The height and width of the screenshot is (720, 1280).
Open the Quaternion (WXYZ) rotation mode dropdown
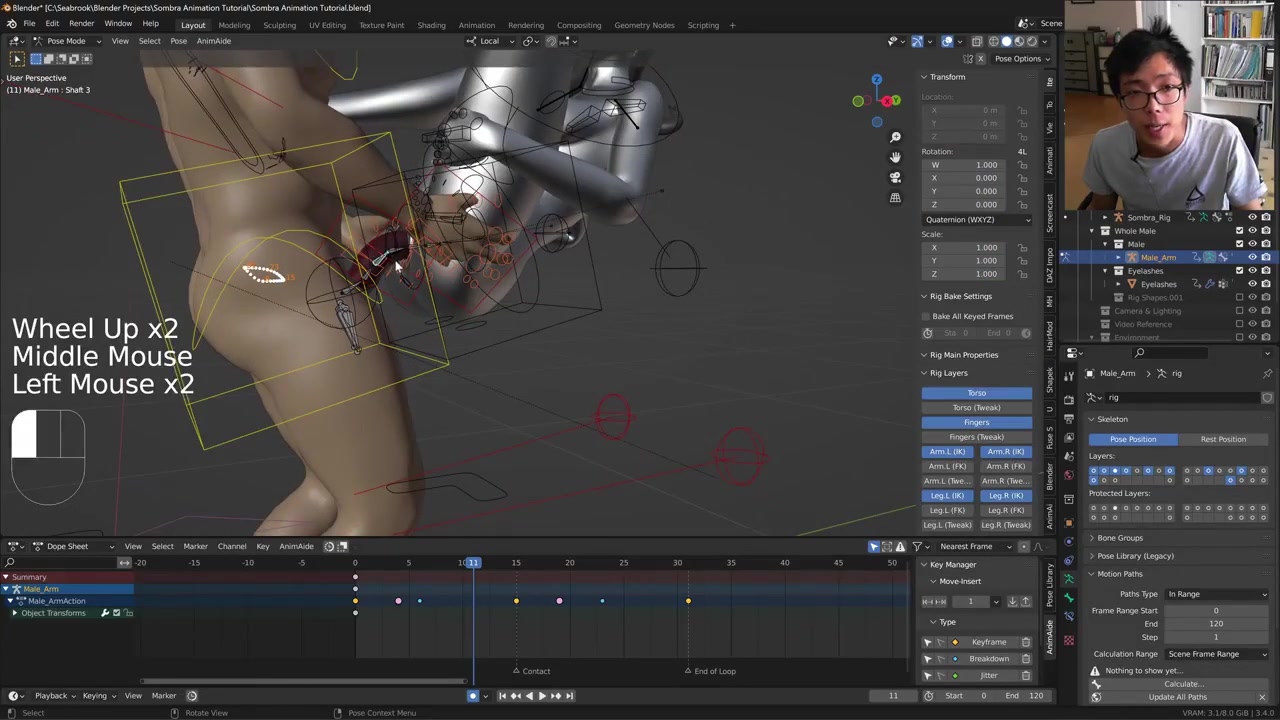click(976, 220)
